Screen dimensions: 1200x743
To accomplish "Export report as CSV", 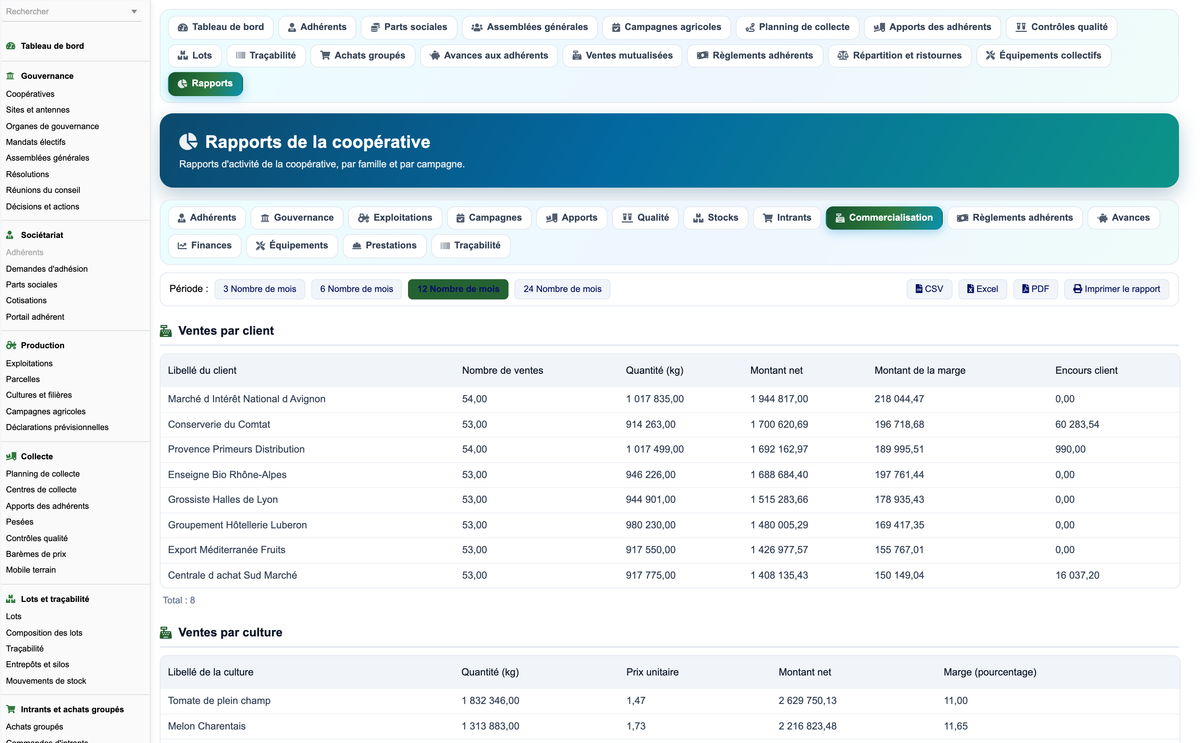I will click(930, 289).
